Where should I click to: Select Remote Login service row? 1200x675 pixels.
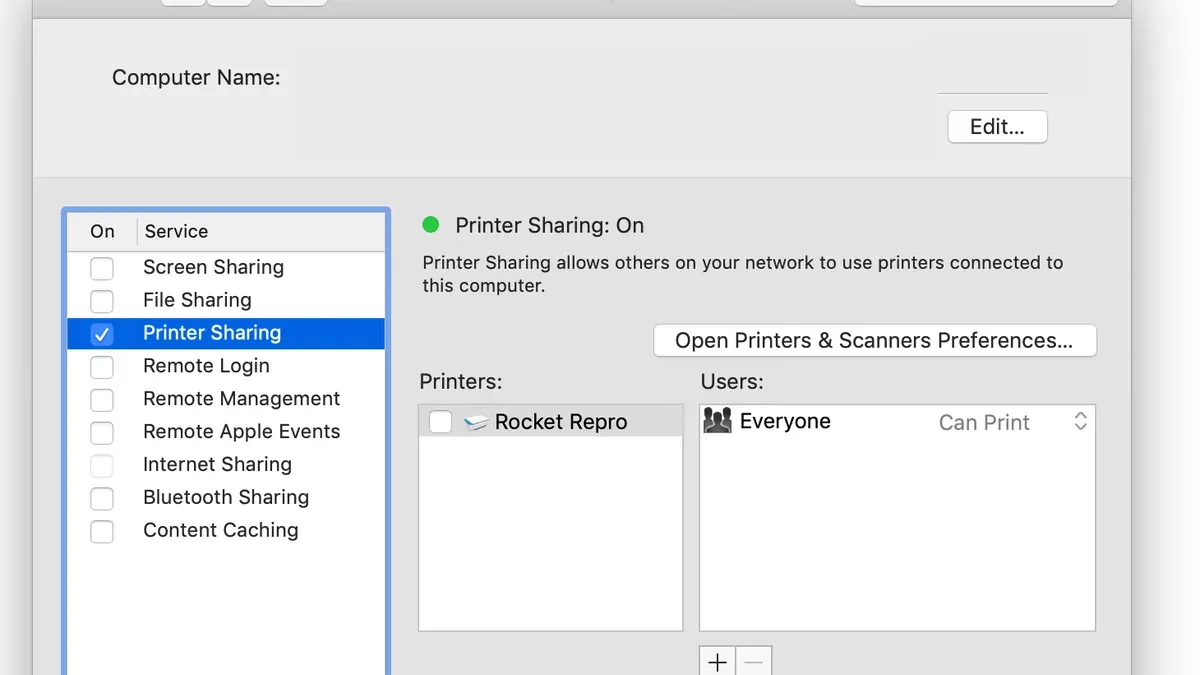pyautogui.click(x=226, y=367)
